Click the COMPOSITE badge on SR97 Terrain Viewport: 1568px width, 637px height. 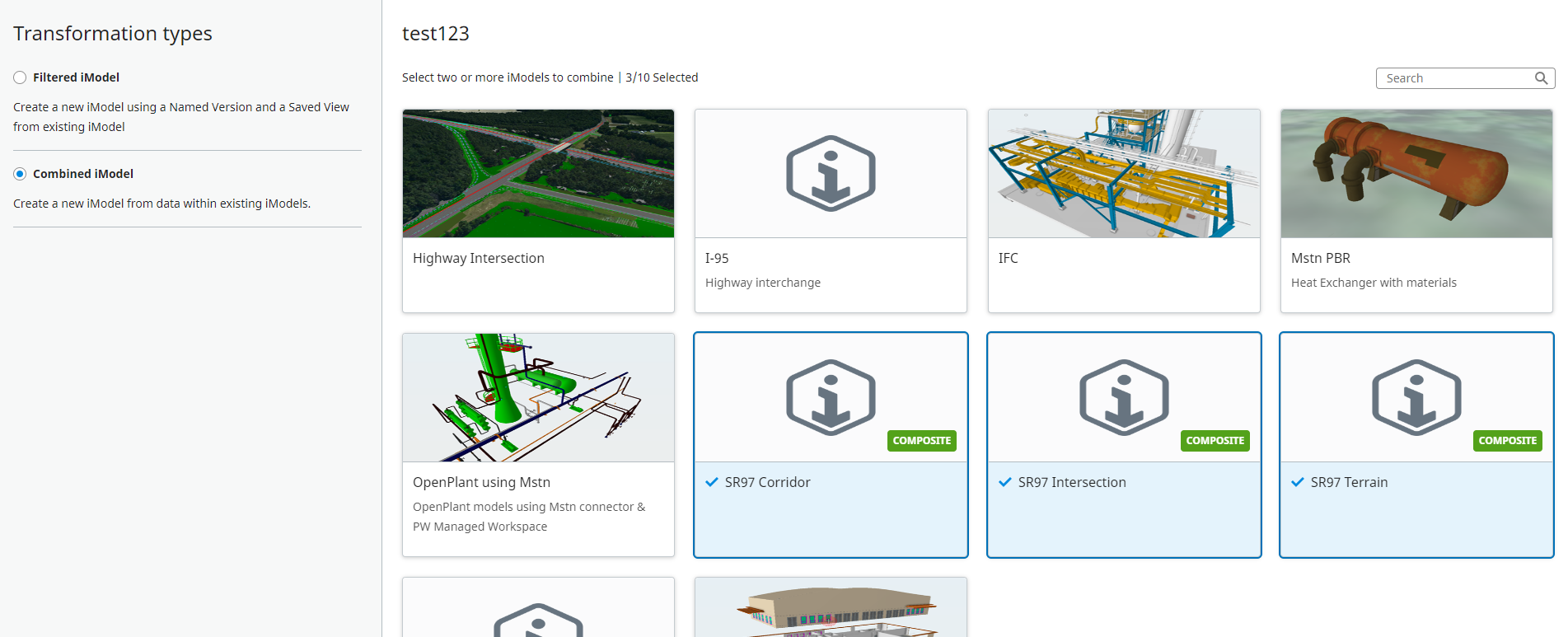(x=1508, y=441)
